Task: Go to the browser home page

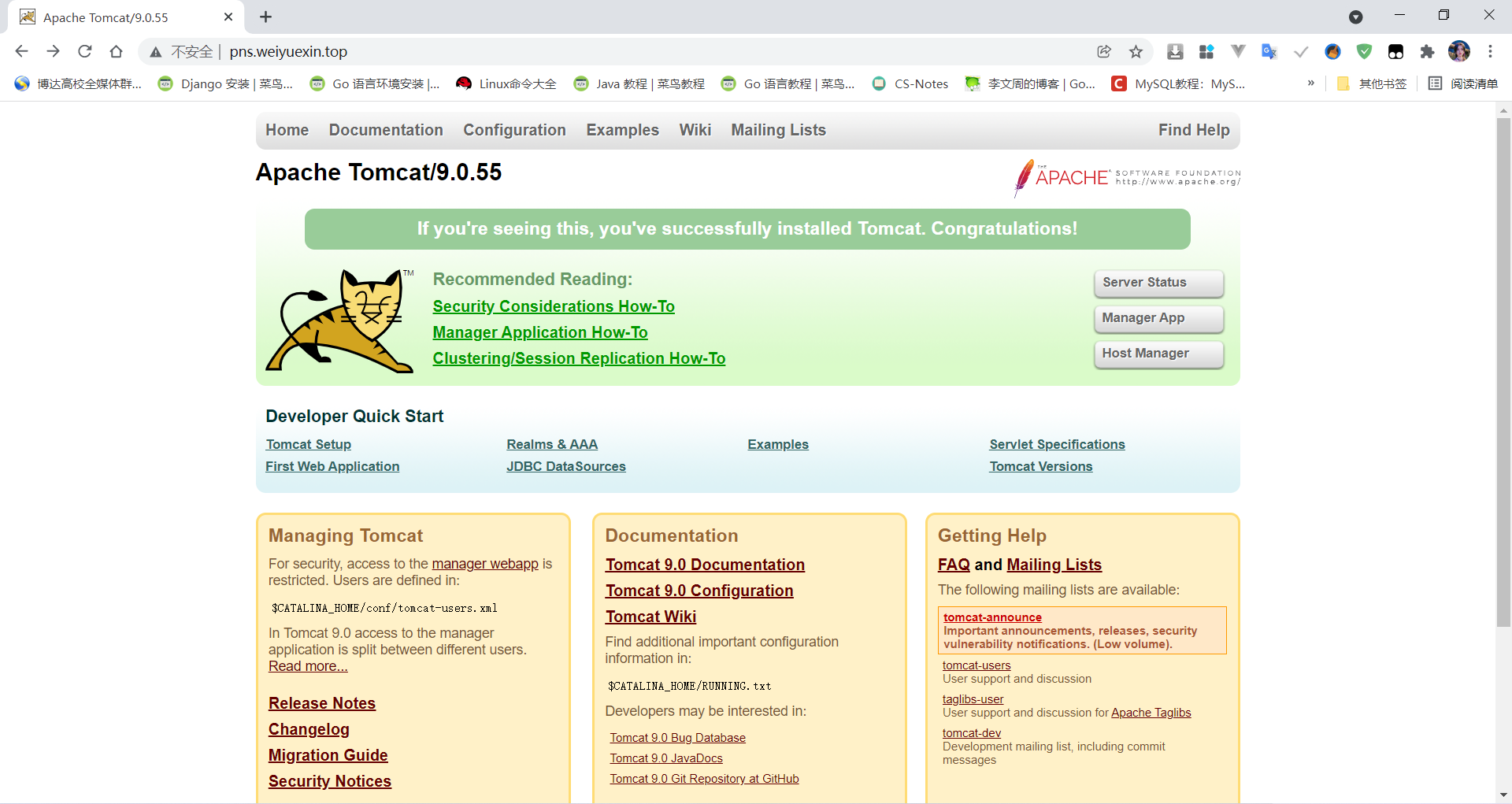Action: click(116, 51)
